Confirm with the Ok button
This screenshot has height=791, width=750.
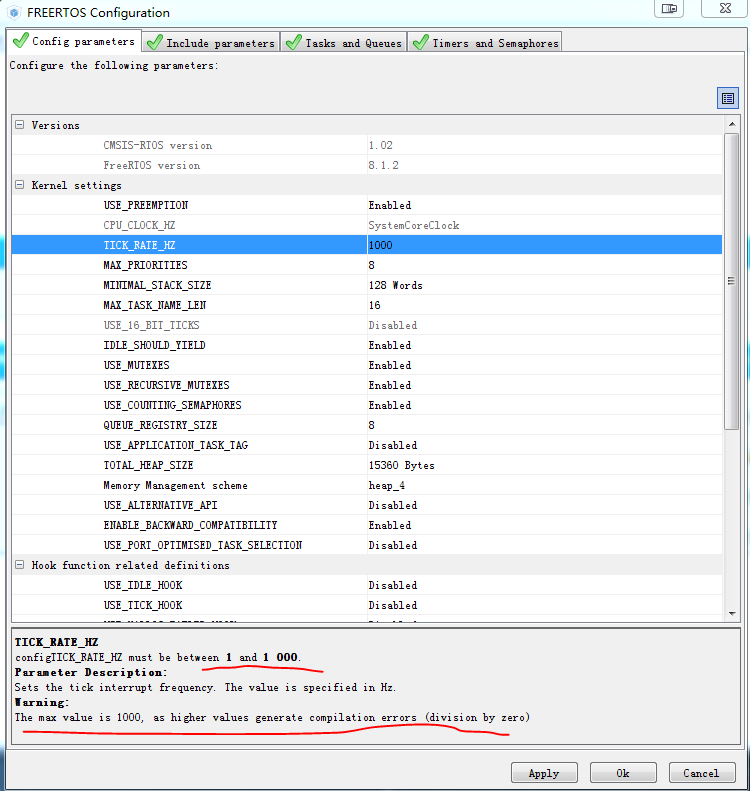click(x=623, y=773)
